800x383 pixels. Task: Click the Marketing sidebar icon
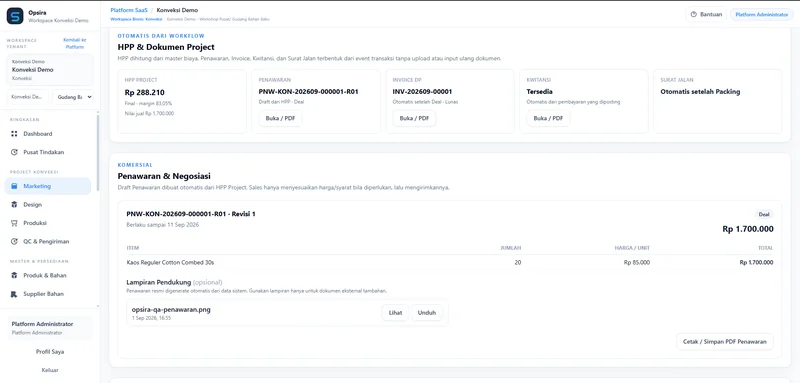coord(14,186)
